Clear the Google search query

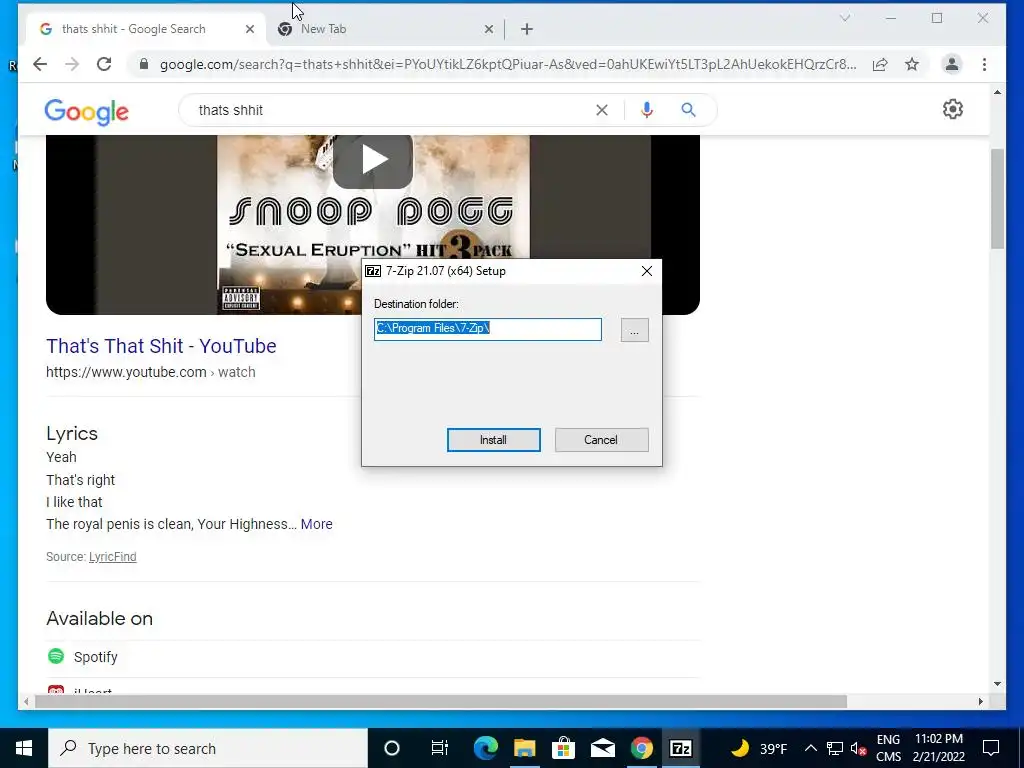pyautogui.click(x=601, y=110)
